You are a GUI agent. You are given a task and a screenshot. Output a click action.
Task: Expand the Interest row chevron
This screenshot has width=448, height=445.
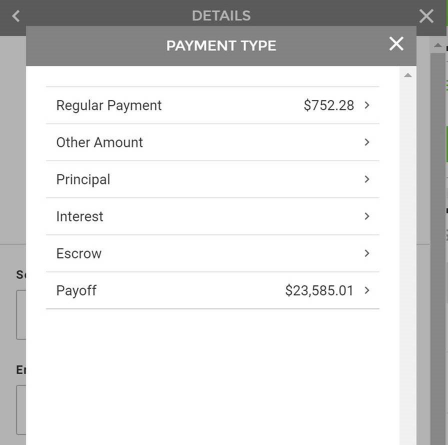(x=367, y=216)
